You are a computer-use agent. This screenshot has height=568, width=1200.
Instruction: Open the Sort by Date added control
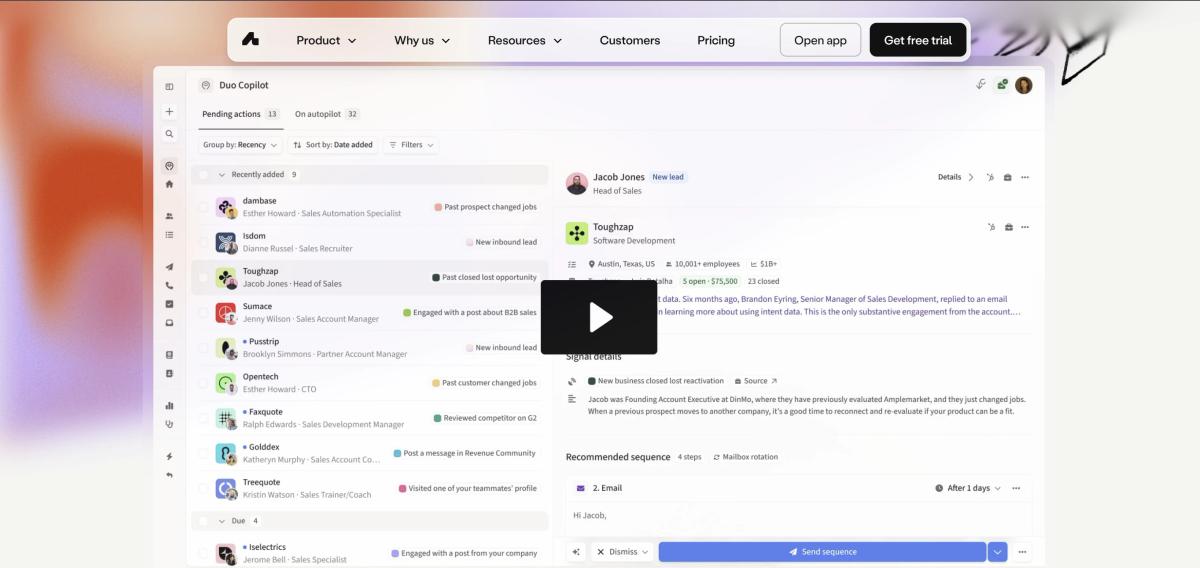tap(333, 145)
